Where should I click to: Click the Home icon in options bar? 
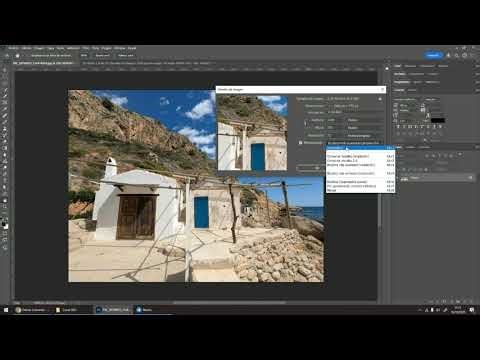click(7, 56)
